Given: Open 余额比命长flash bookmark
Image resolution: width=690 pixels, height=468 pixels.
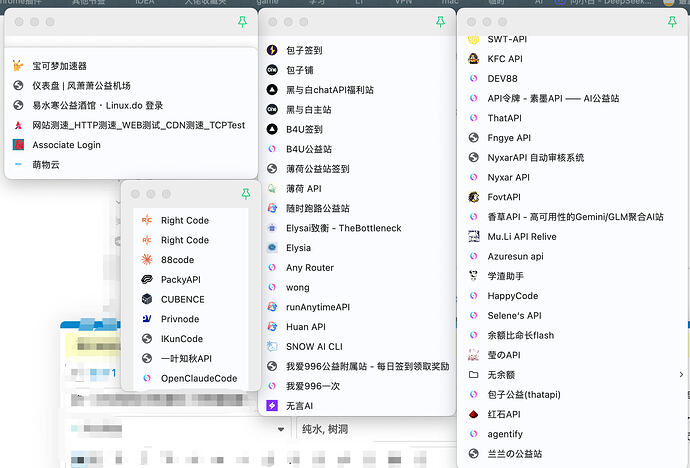Looking at the screenshot, I should coord(521,335).
